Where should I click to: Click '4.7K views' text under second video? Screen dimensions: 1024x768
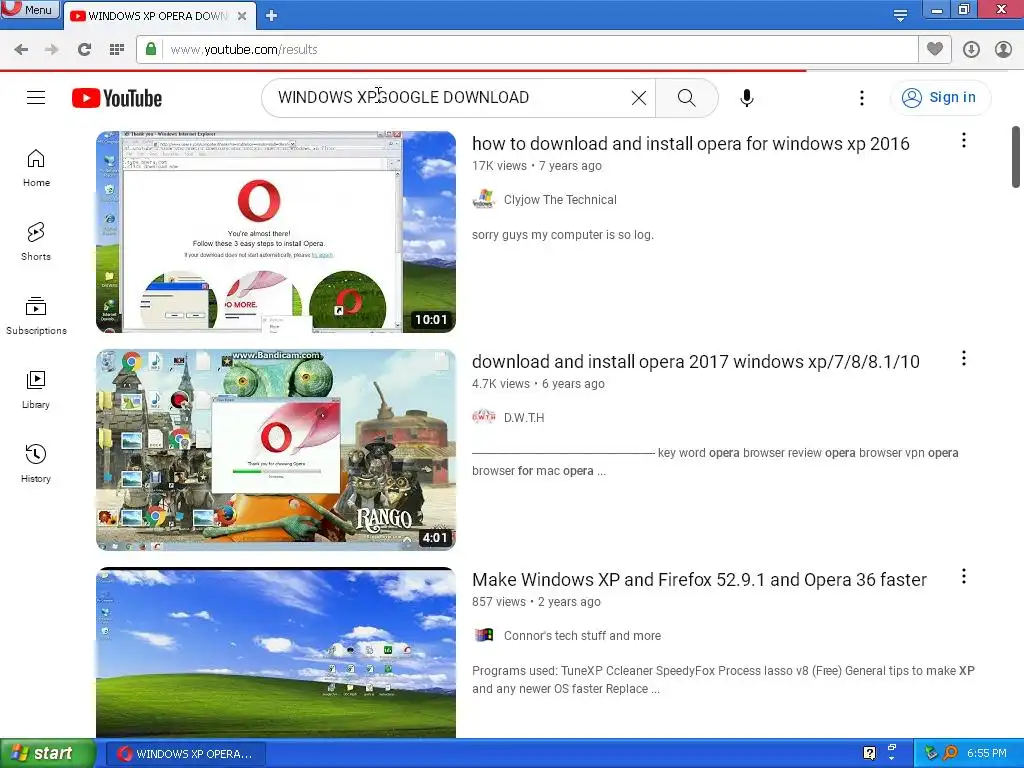pos(500,384)
